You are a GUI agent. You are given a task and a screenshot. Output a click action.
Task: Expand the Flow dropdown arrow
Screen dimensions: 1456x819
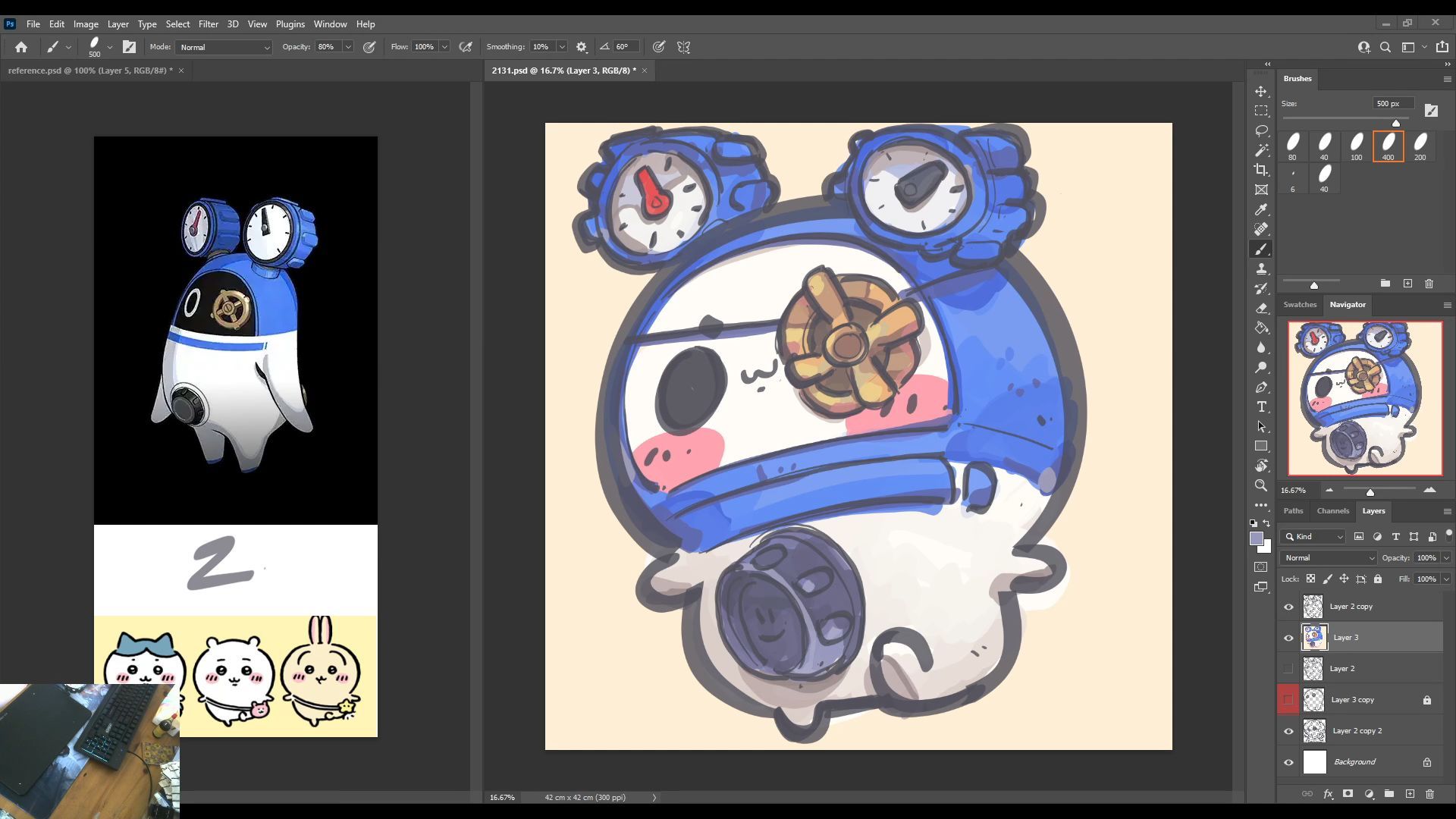pos(444,47)
